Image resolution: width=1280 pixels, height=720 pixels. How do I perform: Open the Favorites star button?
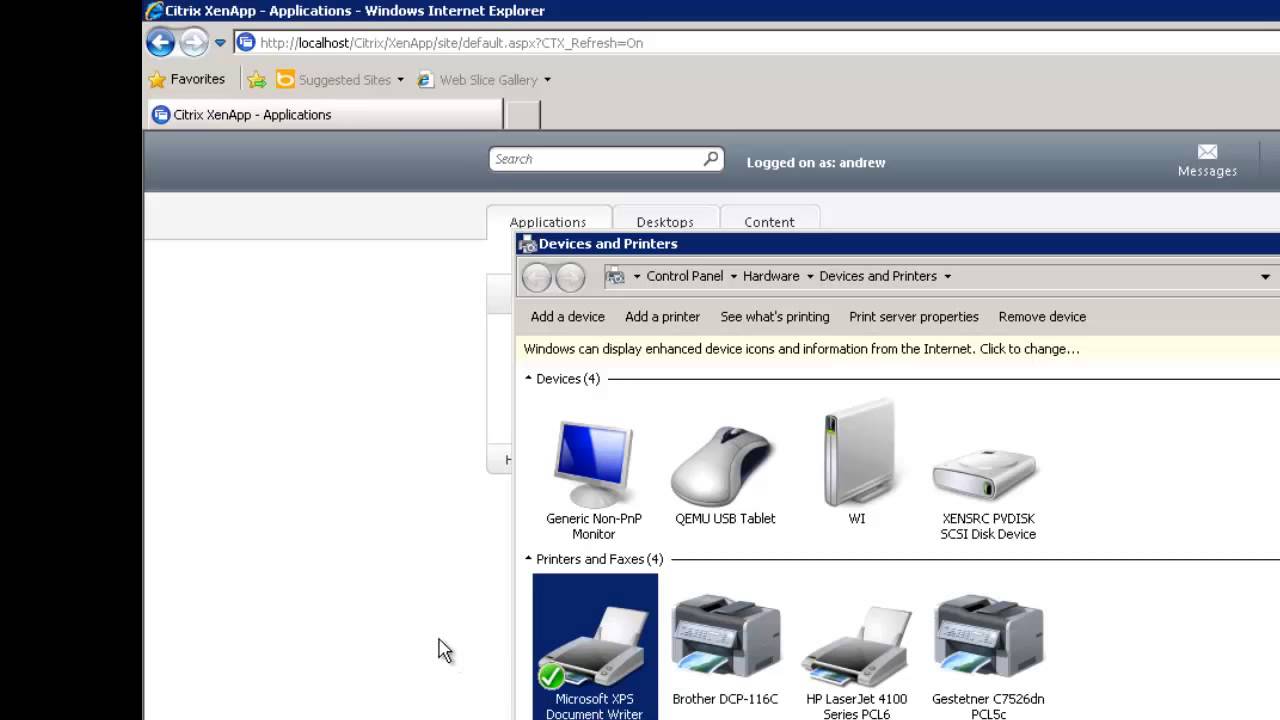pyautogui.click(x=187, y=79)
